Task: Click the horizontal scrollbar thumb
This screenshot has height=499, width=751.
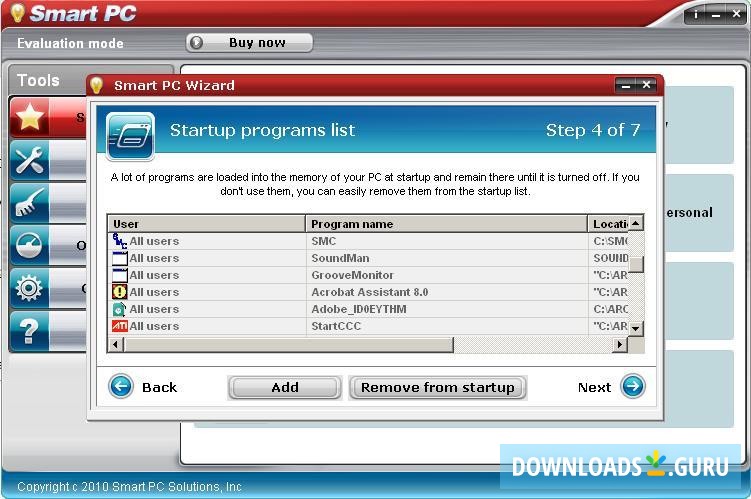Action: click(x=288, y=344)
